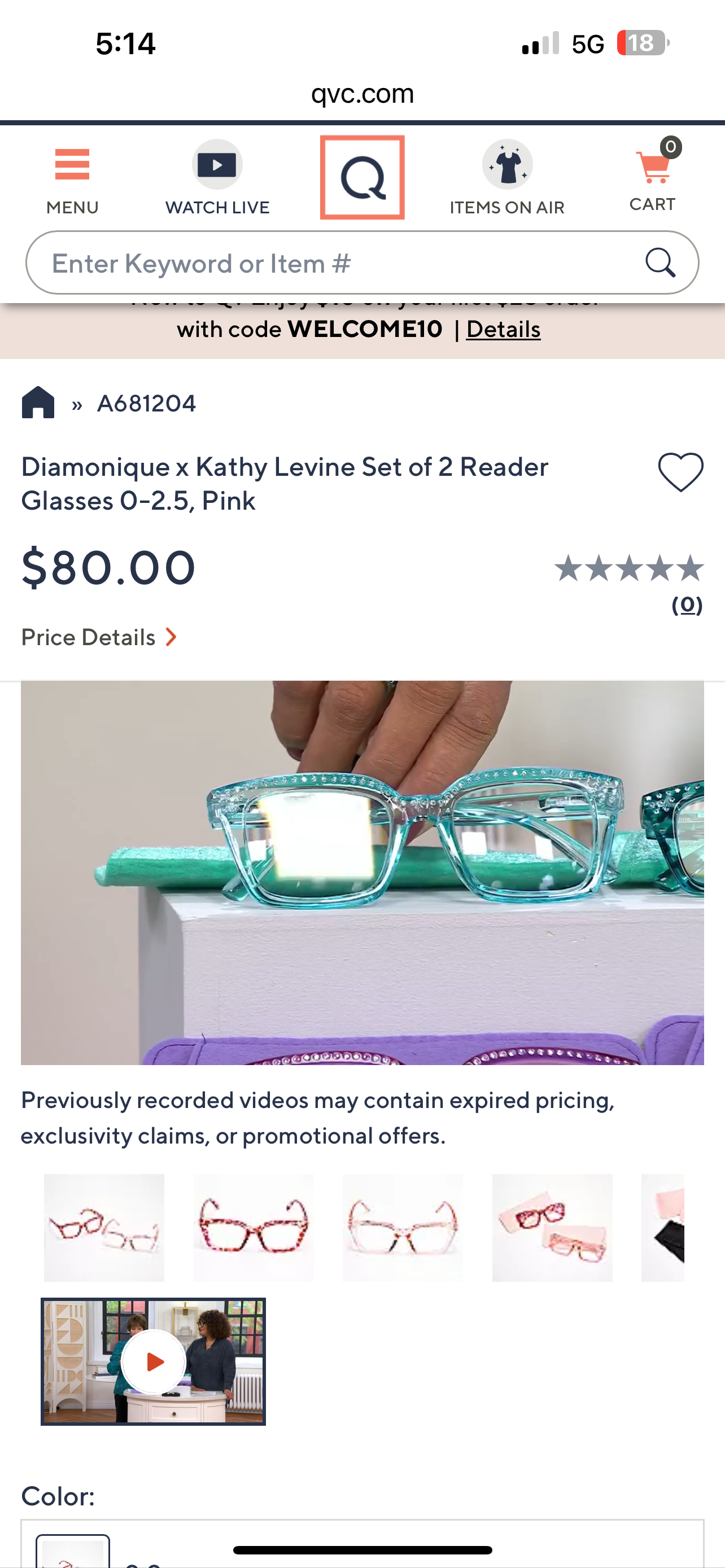Open Items On Air shirt icon
This screenshot has height=1568, width=725.
pyautogui.click(x=507, y=165)
